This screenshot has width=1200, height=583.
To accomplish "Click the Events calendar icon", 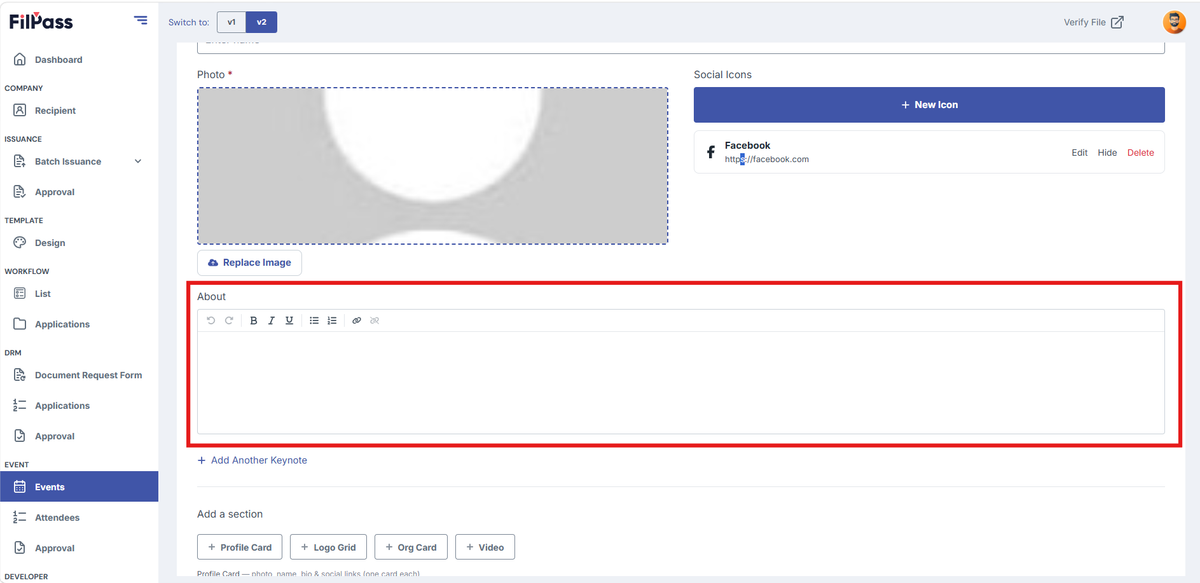I will pyautogui.click(x=20, y=487).
